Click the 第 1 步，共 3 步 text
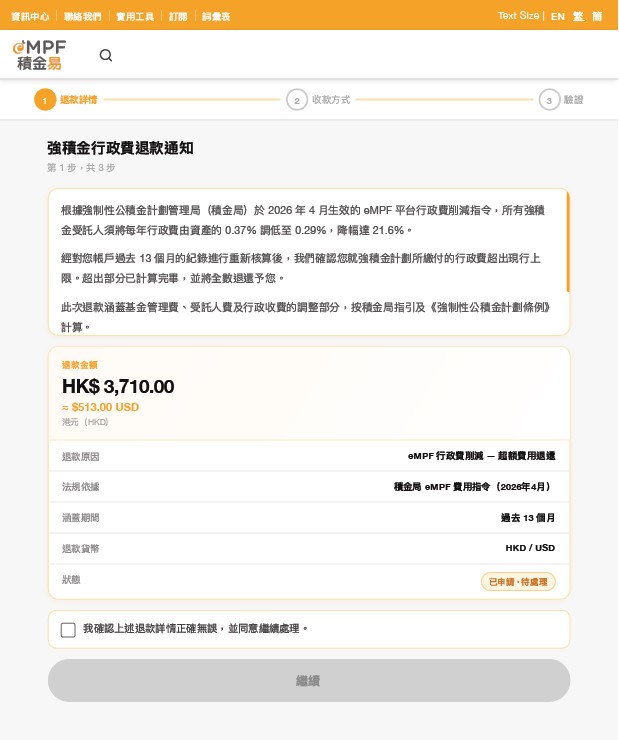 point(81,168)
